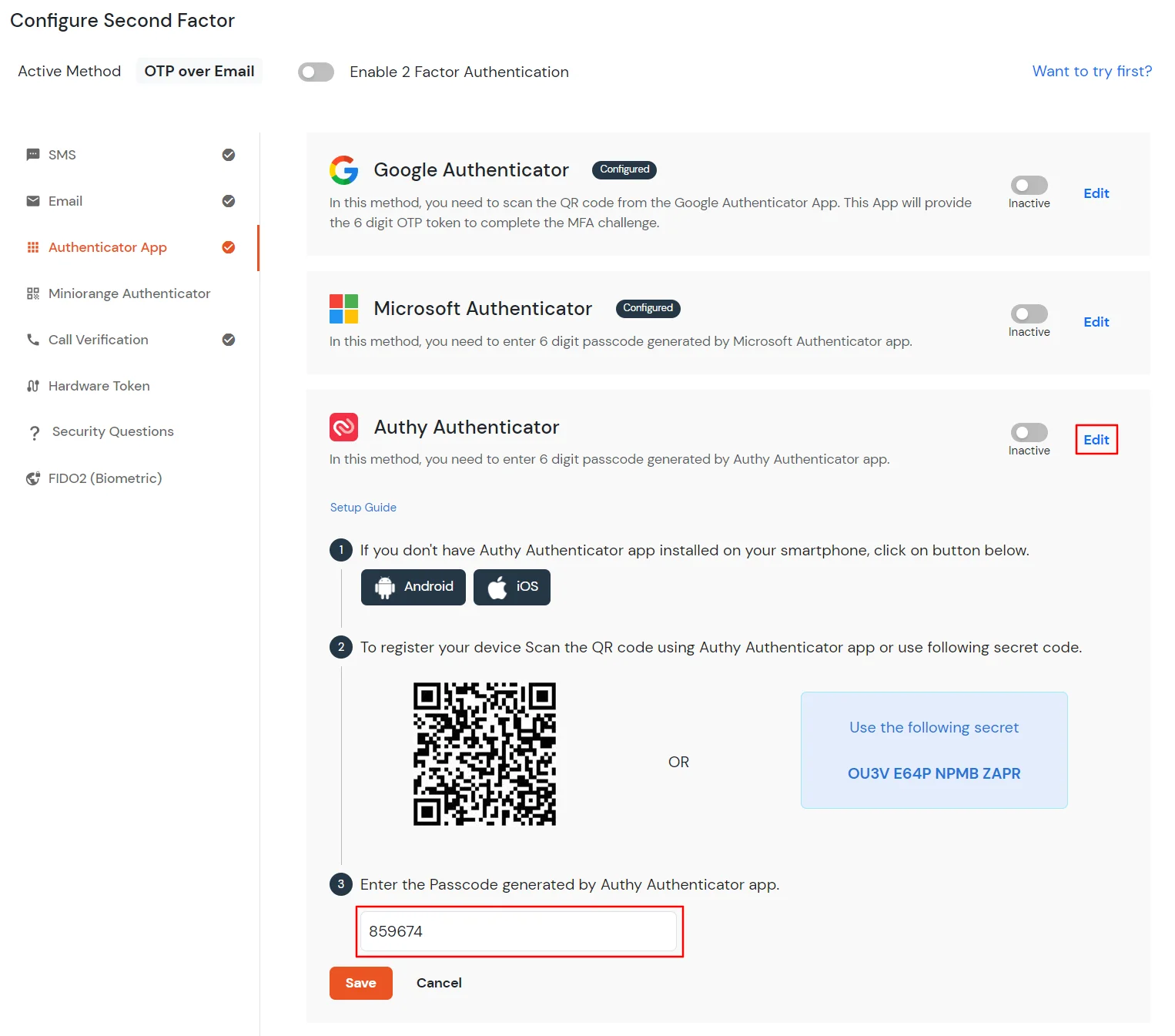Edit the Microsoft Authenticator method
This screenshot has height=1036, width=1175.
[1096, 322]
